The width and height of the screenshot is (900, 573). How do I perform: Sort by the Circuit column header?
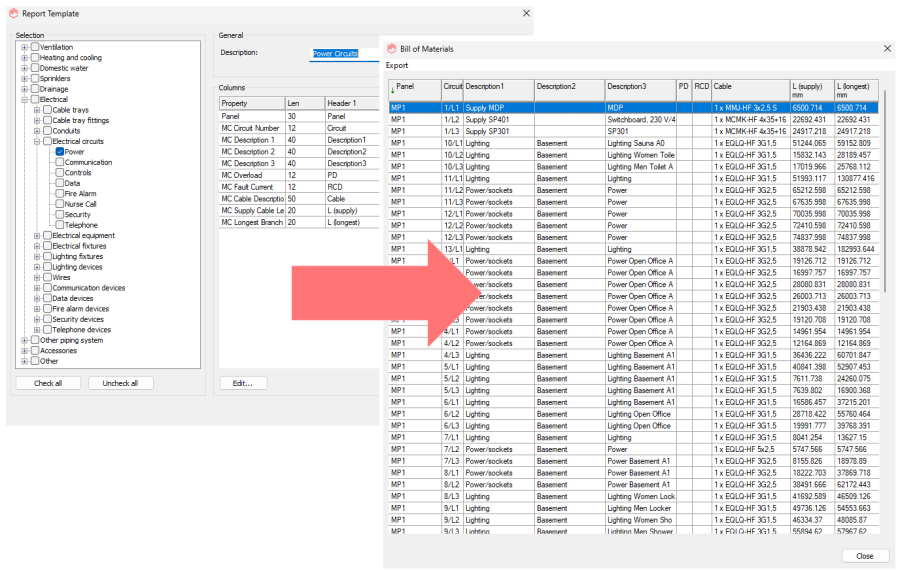[452, 90]
